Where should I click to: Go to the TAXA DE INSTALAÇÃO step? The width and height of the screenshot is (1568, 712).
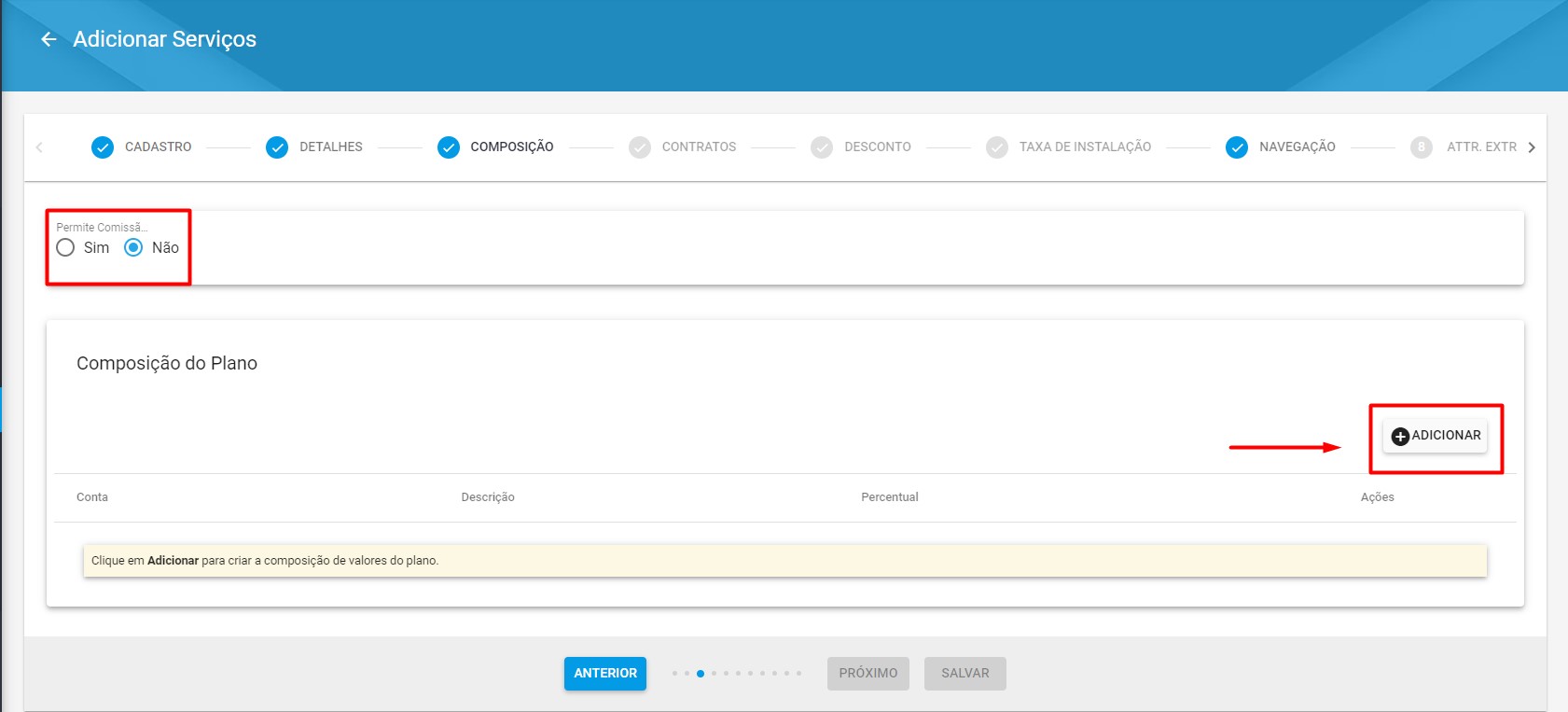[1069, 147]
